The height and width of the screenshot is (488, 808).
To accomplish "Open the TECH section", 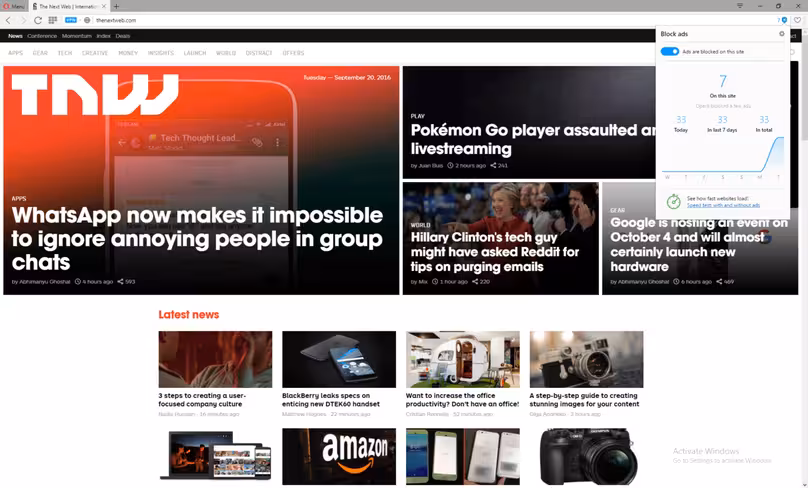I will point(65,53).
